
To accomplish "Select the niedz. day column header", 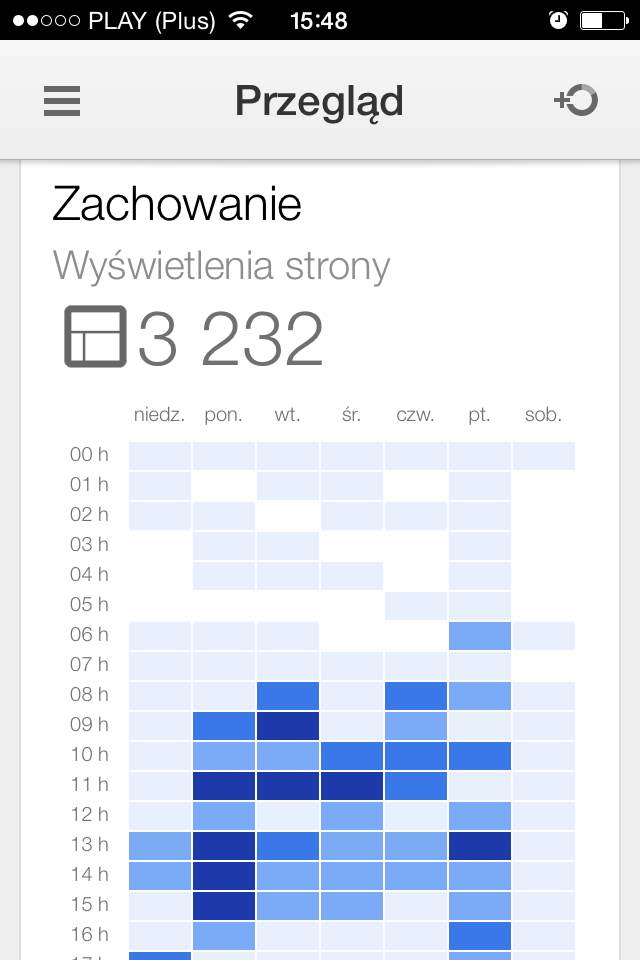I will tap(159, 415).
